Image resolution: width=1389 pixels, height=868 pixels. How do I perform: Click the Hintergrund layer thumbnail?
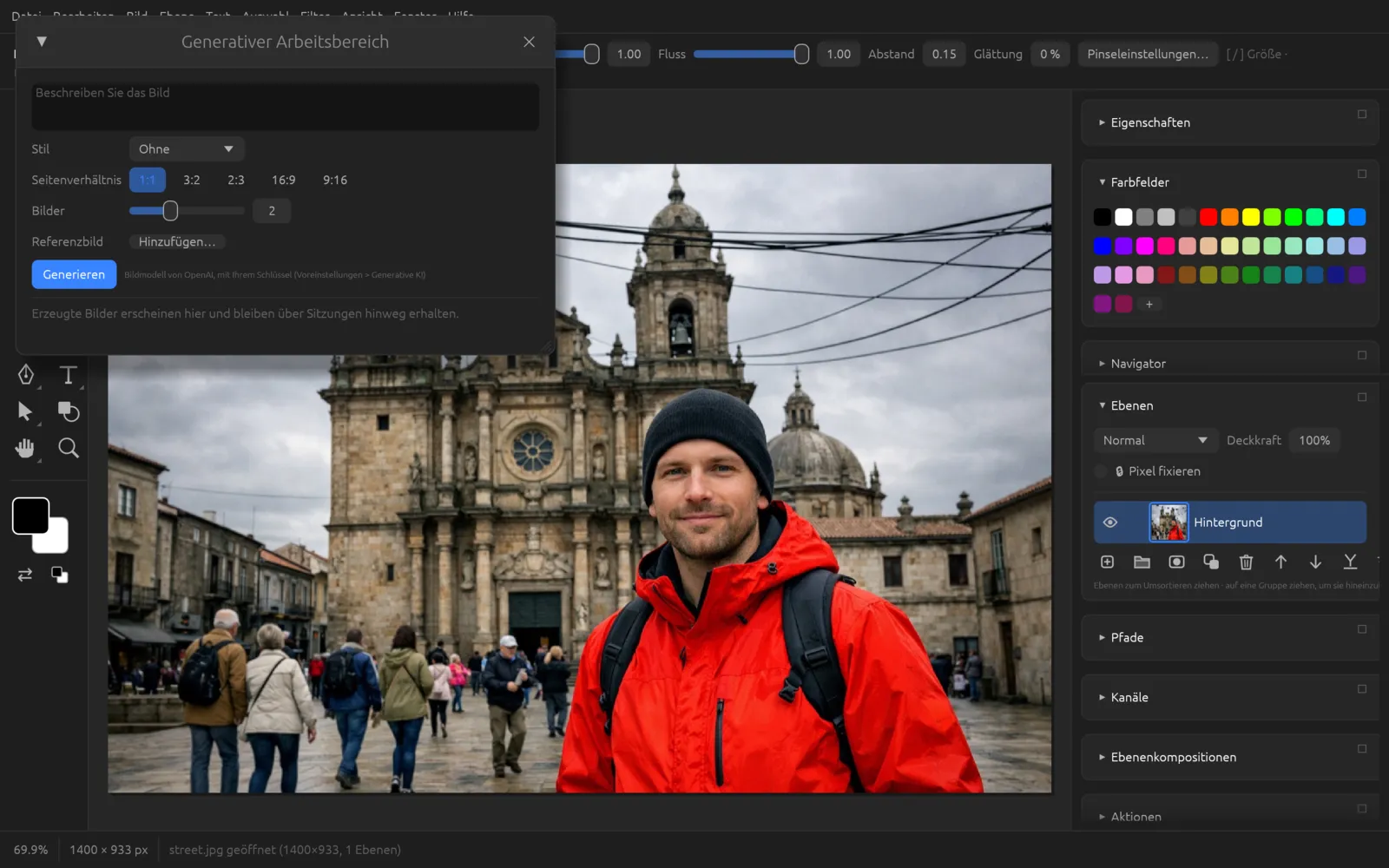(1168, 523)
